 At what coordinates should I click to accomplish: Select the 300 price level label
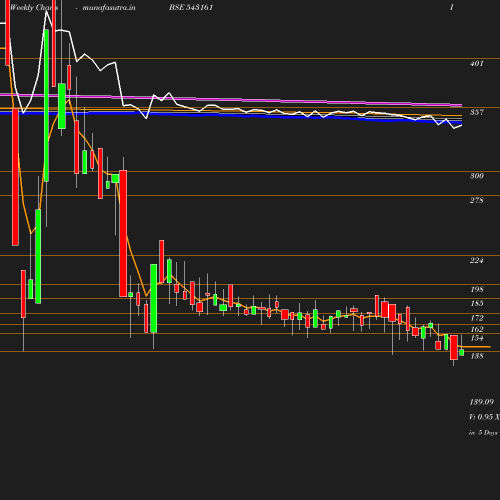(477, 176)
